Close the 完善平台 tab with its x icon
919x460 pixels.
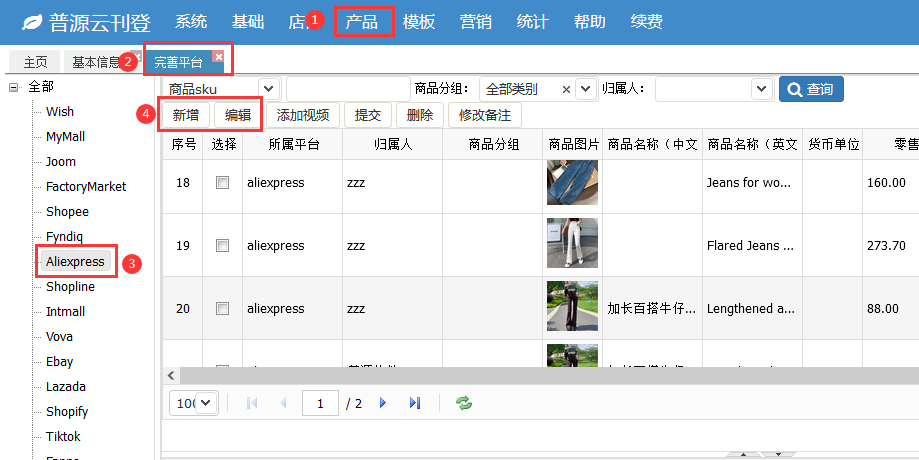(x=219, y=56)
